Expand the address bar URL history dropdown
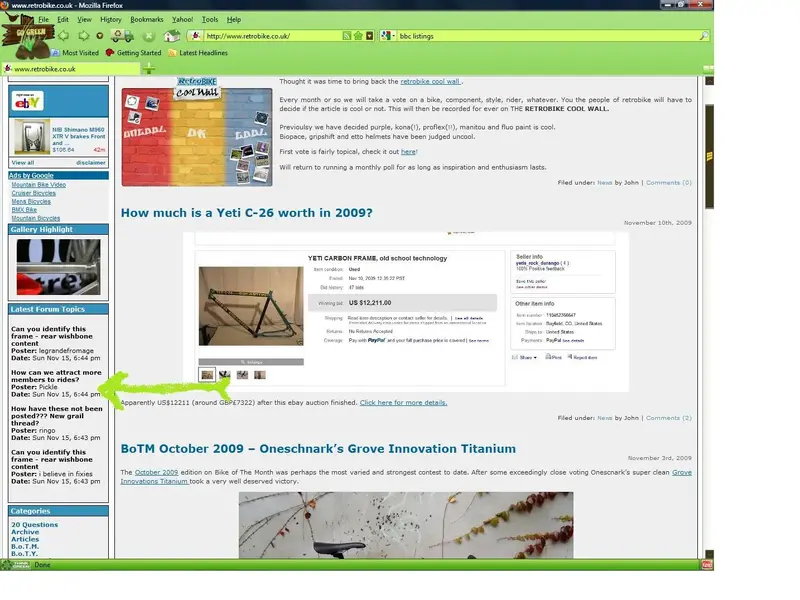Viewport: 800px width, 600px height. (370, 36)
